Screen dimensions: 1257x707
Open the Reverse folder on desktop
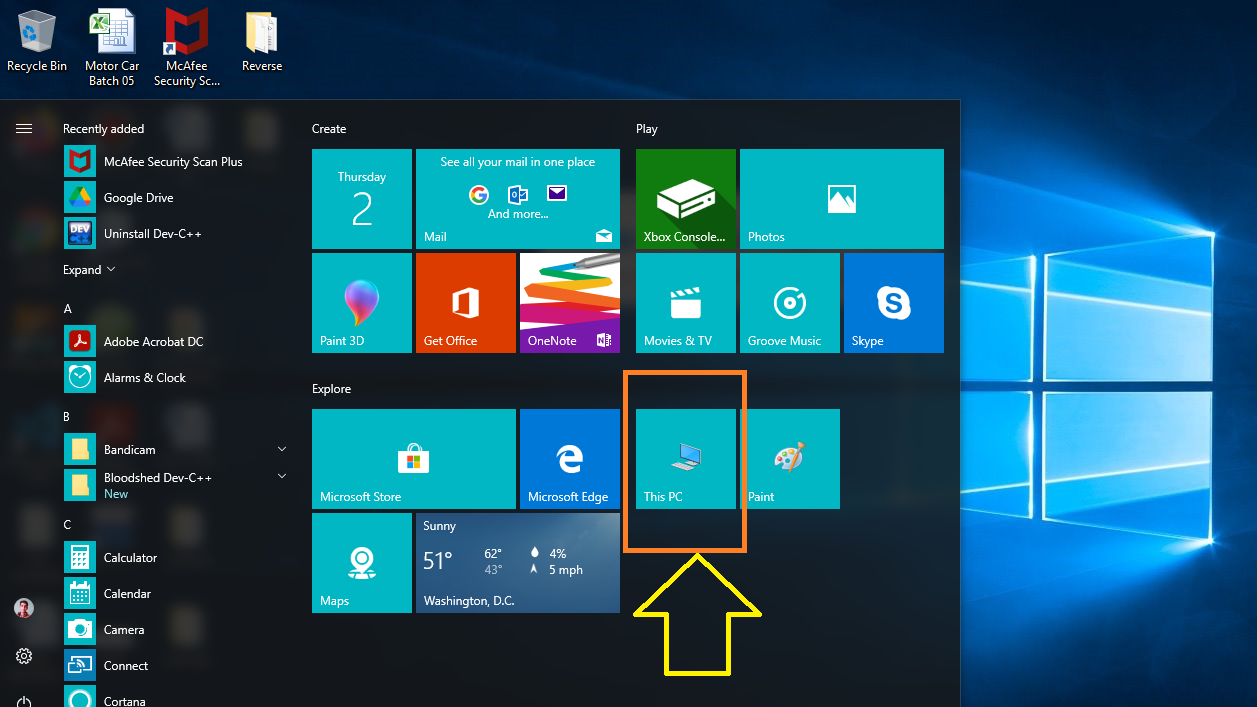coord(262,42)
